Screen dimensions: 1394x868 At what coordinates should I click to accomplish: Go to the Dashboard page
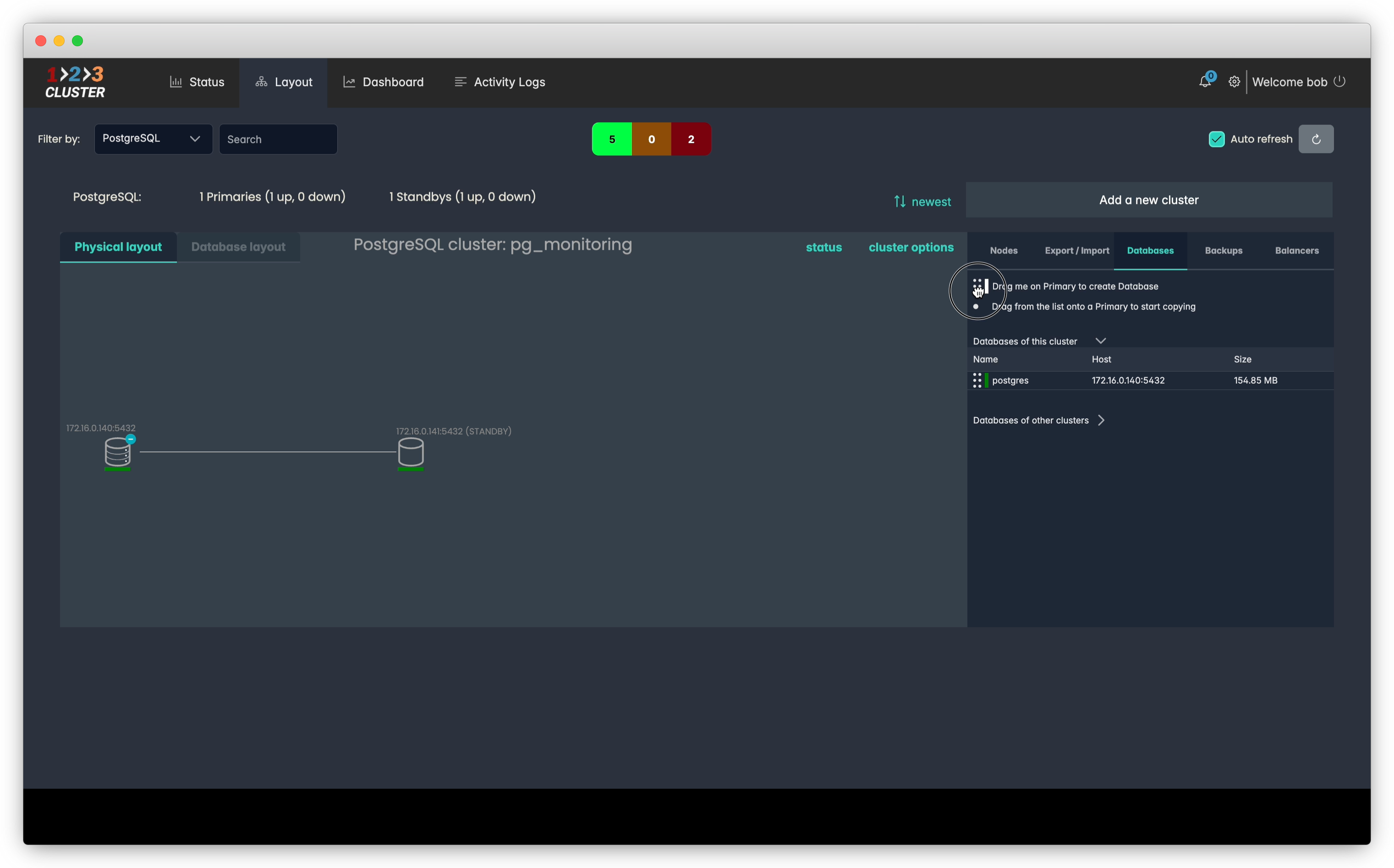pyautogui.click(x=384, y=82)
